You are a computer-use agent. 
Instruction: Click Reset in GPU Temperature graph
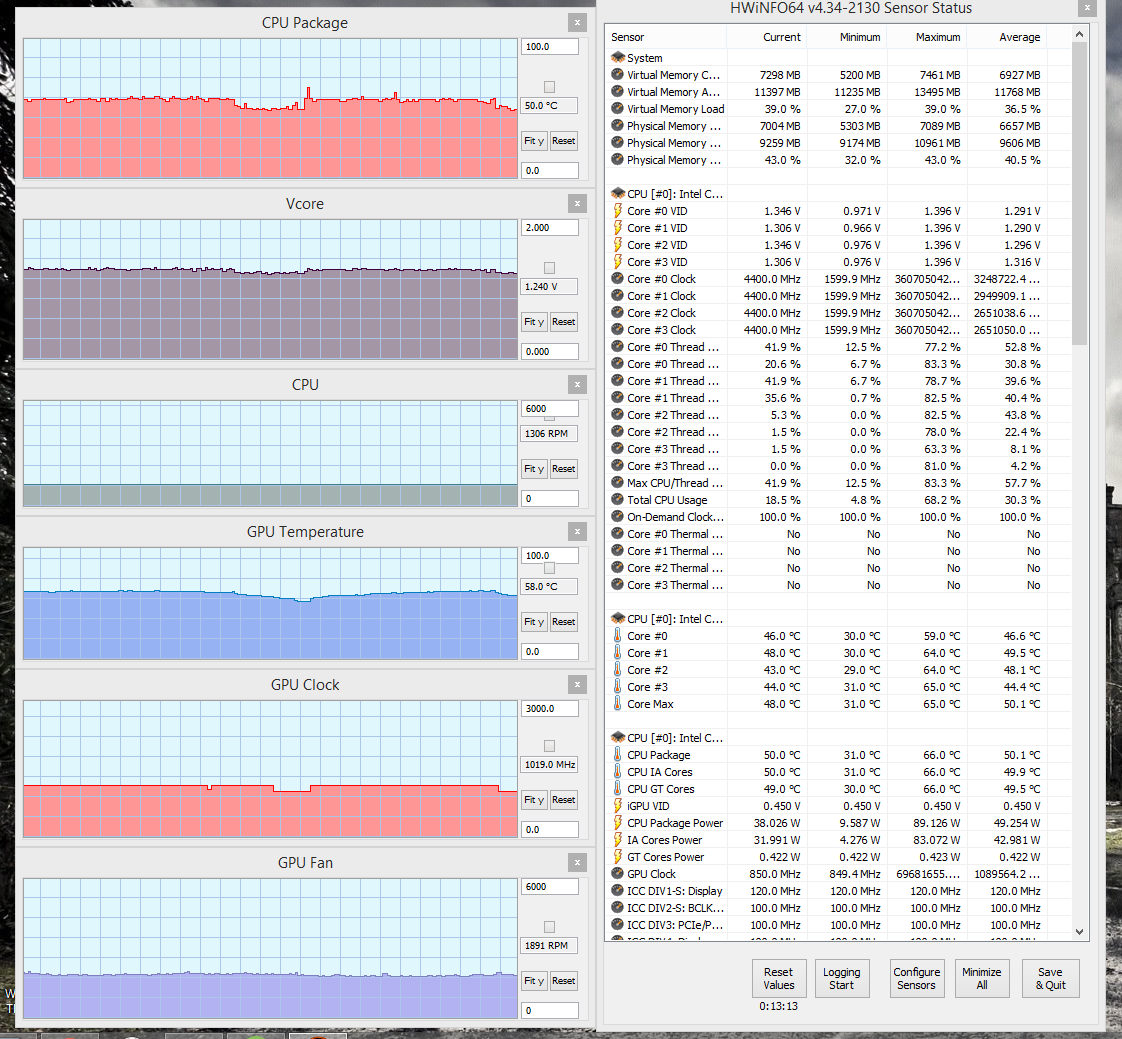click(563, 622)
